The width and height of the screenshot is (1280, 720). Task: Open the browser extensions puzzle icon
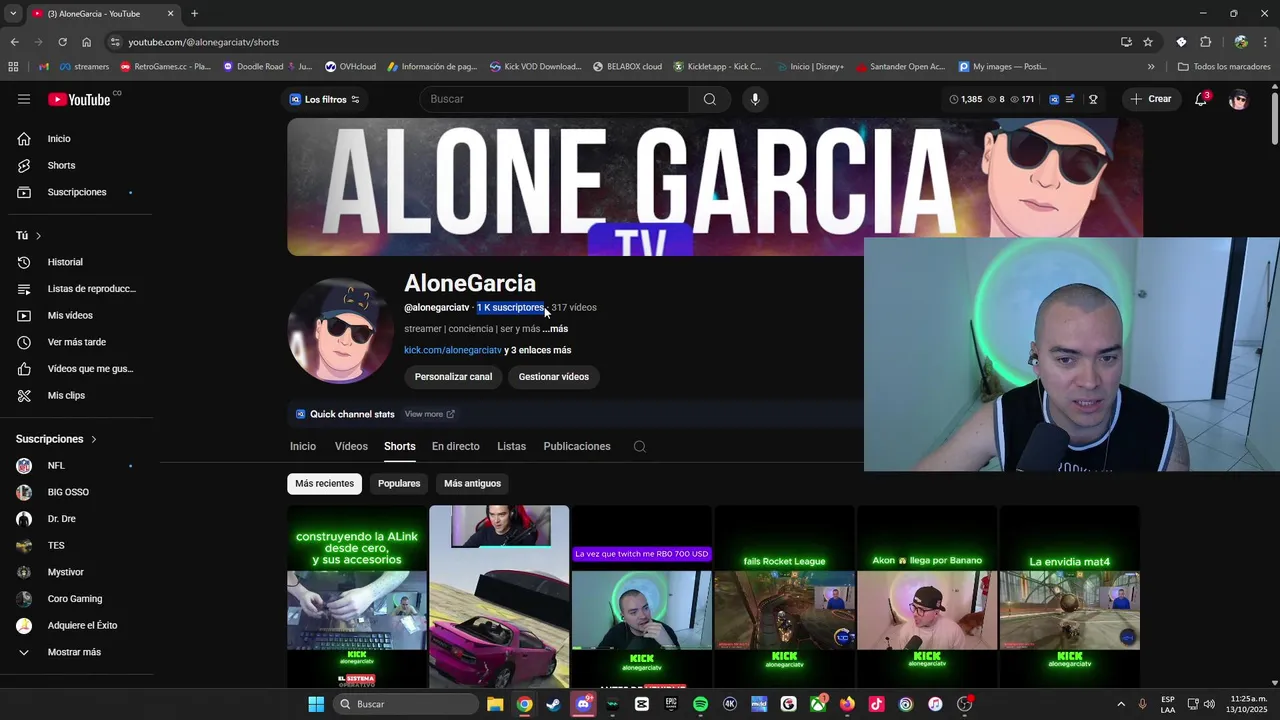tap(1205, 42)
